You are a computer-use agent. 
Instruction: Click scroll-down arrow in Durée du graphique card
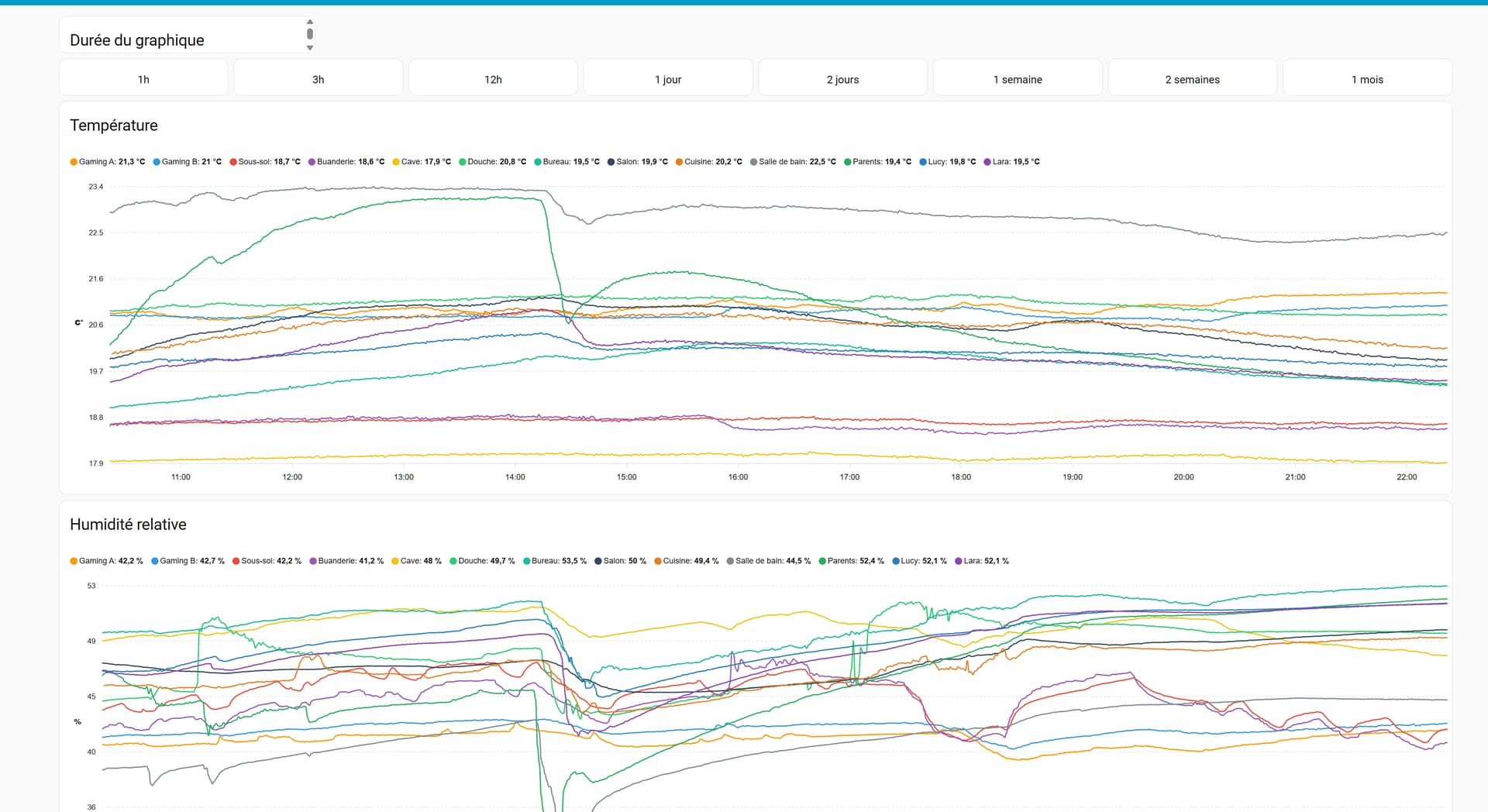[x=310, y=48]
